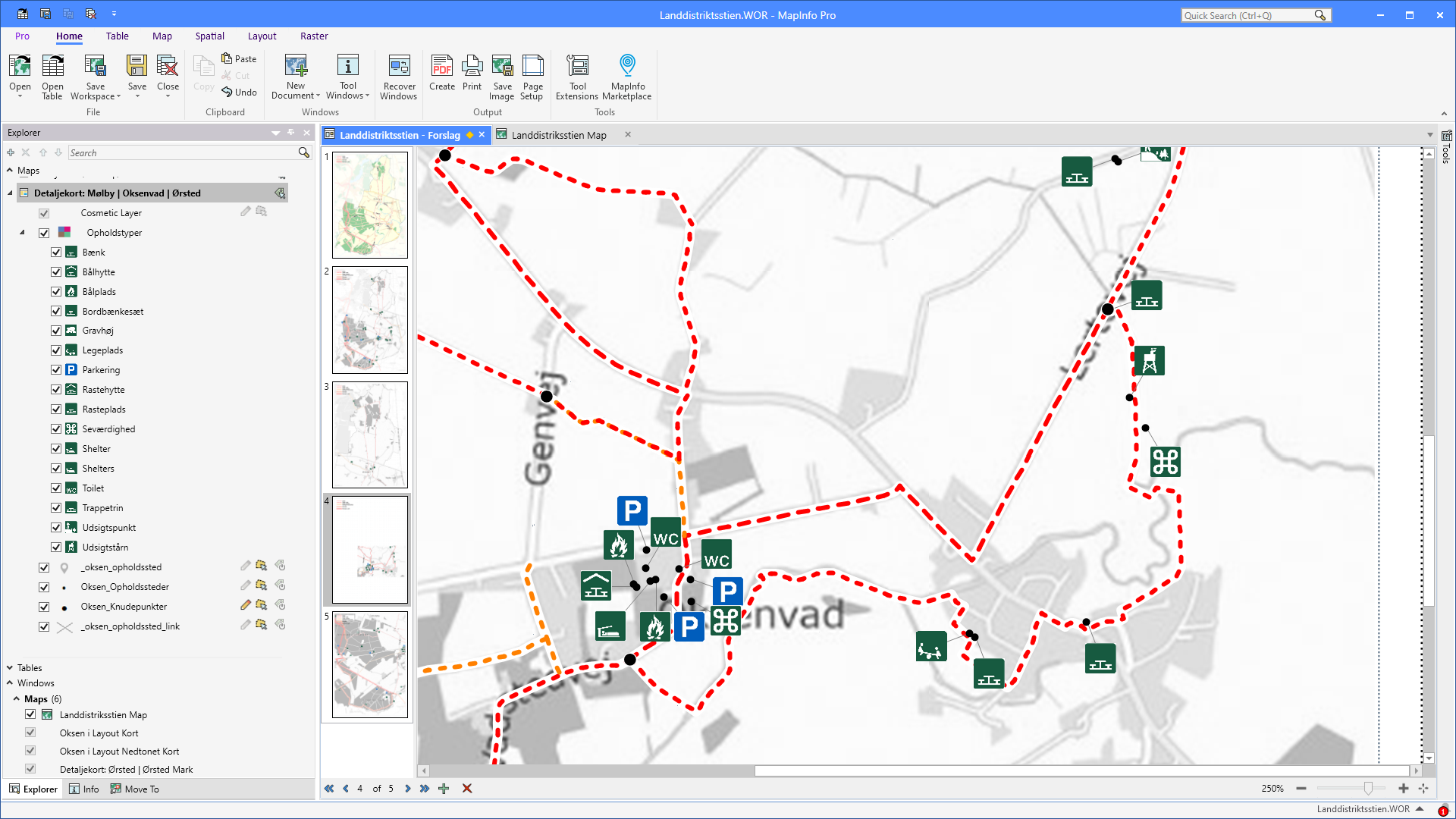Image resolution: width=1456 pixels, height=819 pixels.
Task: Toggle Oksen_Knudepunkter layer visibility checkbox
Action: click(44, 607)
